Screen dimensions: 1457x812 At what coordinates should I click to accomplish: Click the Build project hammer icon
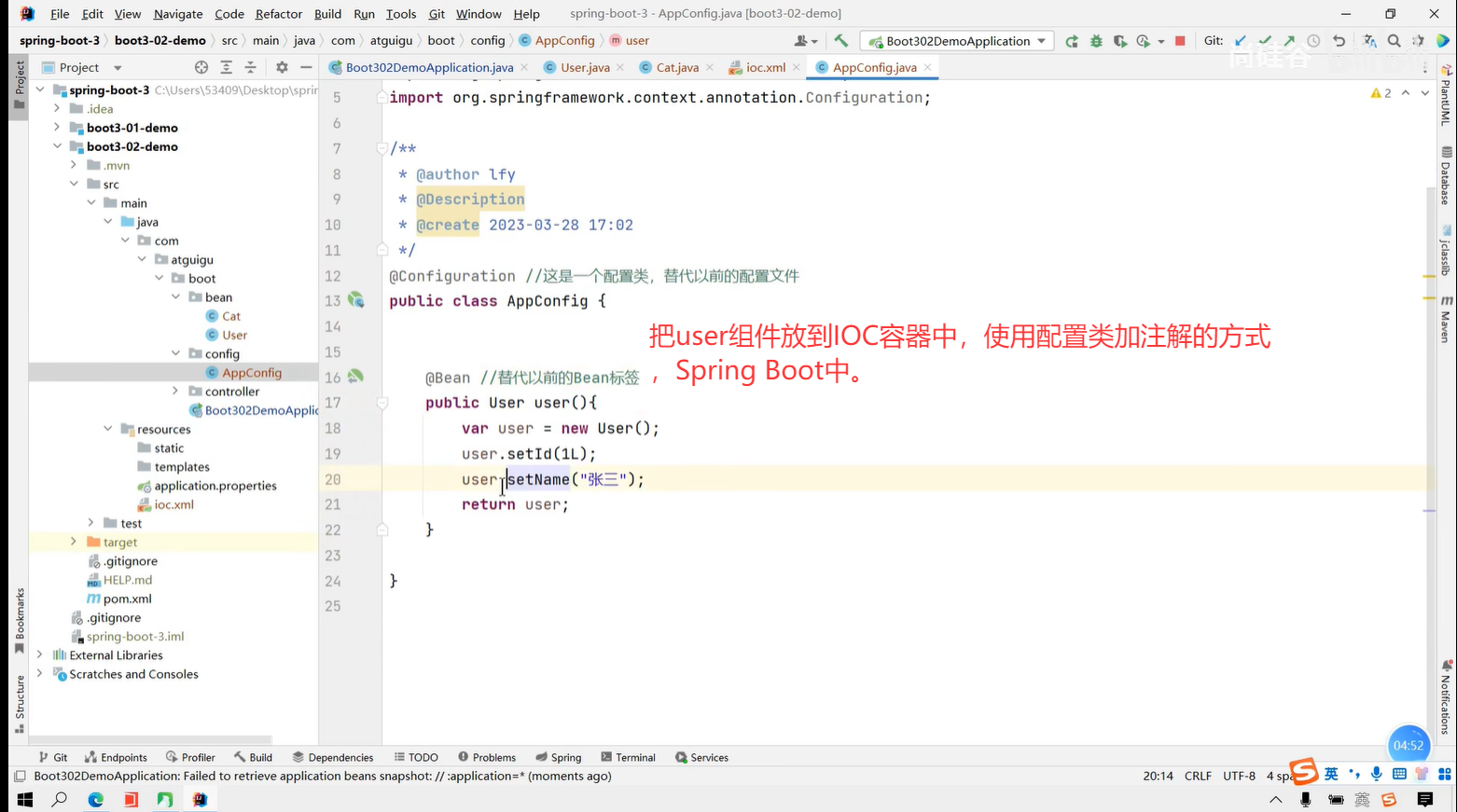841,41
